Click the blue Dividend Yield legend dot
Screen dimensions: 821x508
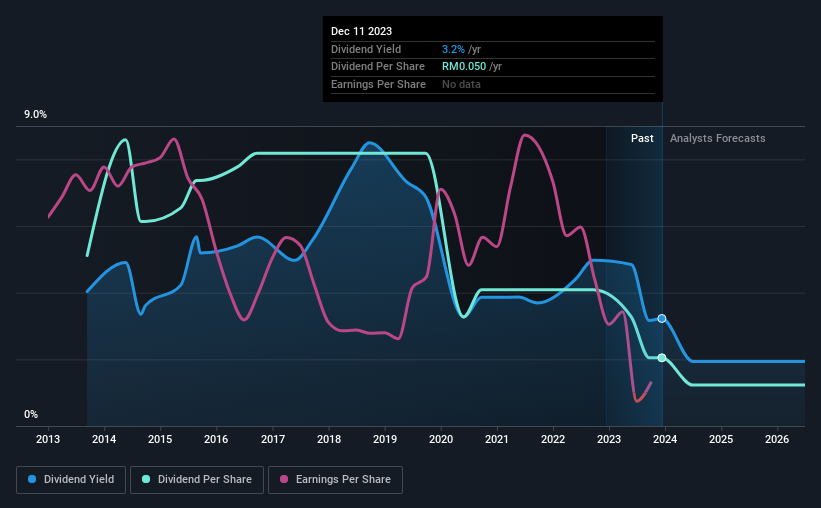32,479
